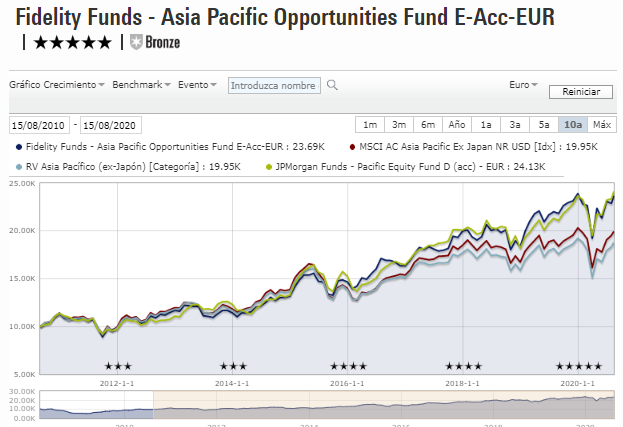Open the Gráfico Crecimiento dropdown
Viewport: 623px width, 427px height.
click(x=56, y=85)
